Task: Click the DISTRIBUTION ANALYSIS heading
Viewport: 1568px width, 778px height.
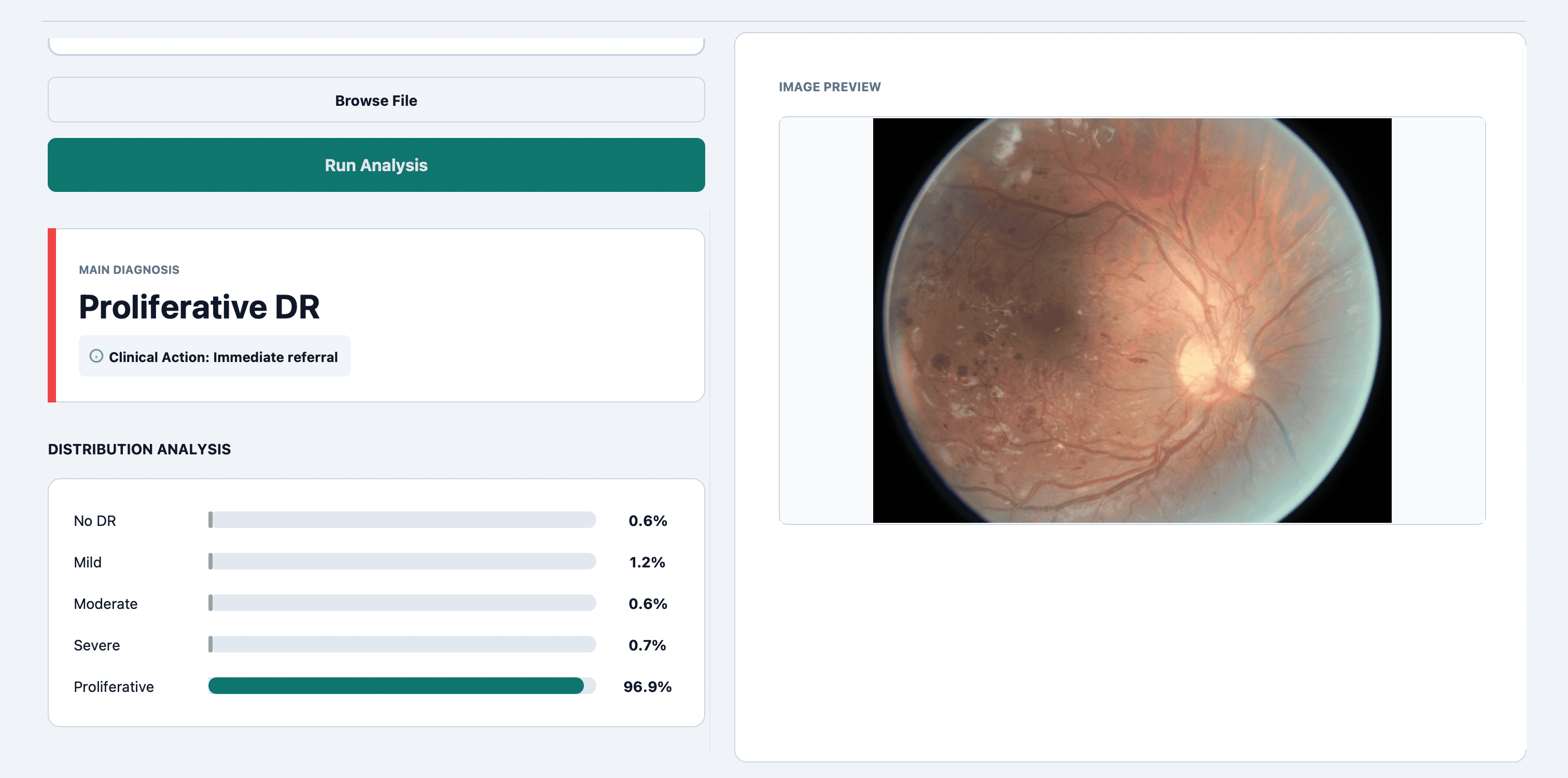Action: click(x=139, y=449)
